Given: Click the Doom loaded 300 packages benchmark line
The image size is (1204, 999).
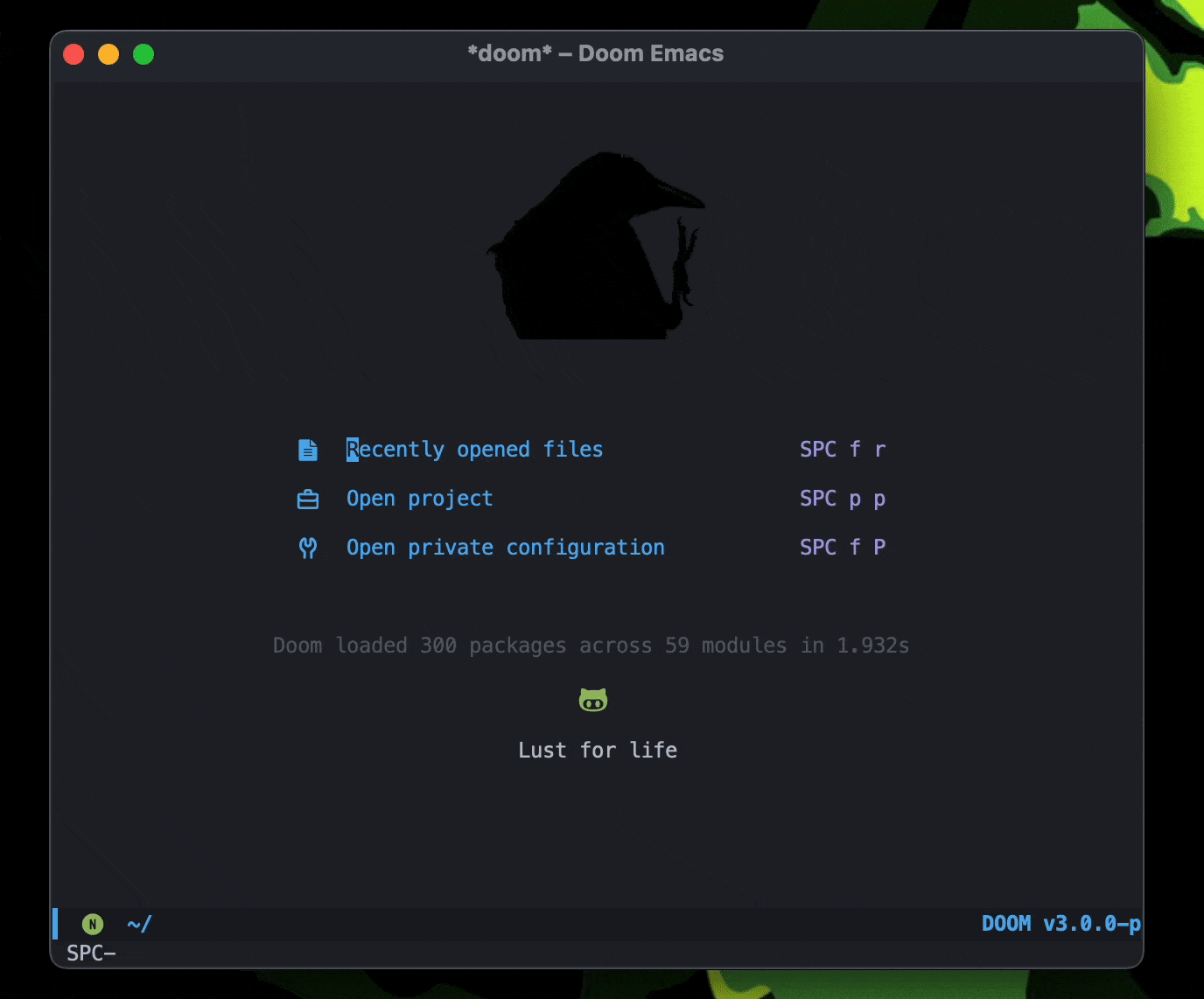Looking at the screenshot, I should [591, 646].
